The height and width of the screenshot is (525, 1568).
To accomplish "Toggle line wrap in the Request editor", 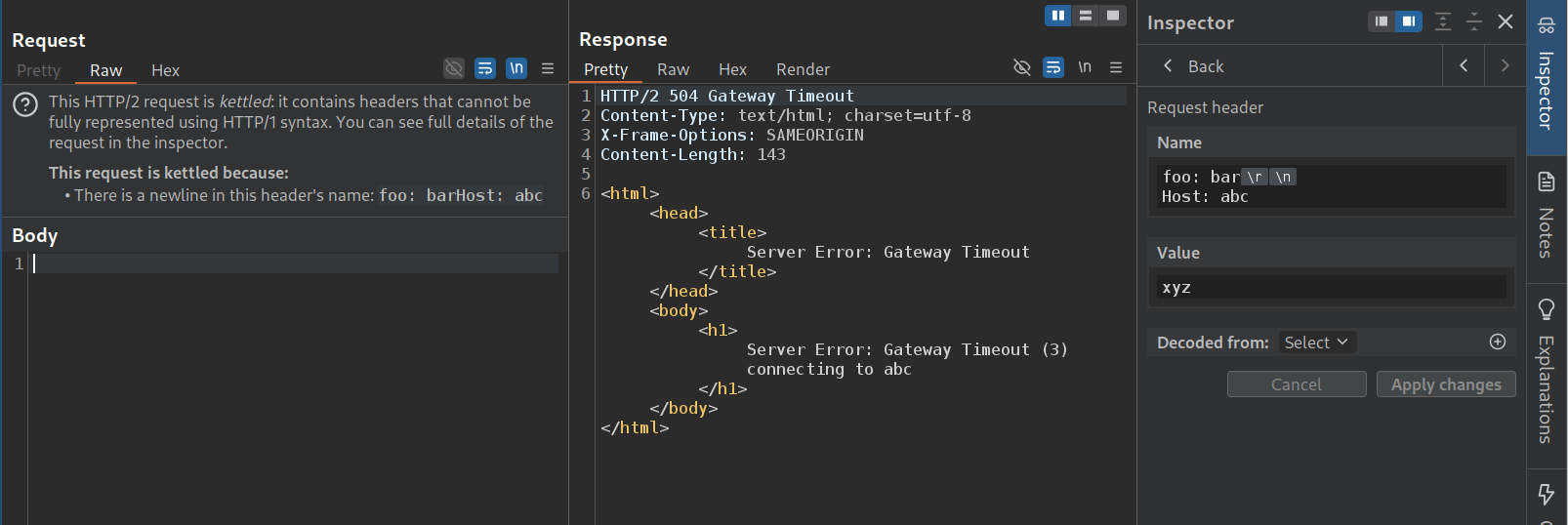I will pos(485,68).
